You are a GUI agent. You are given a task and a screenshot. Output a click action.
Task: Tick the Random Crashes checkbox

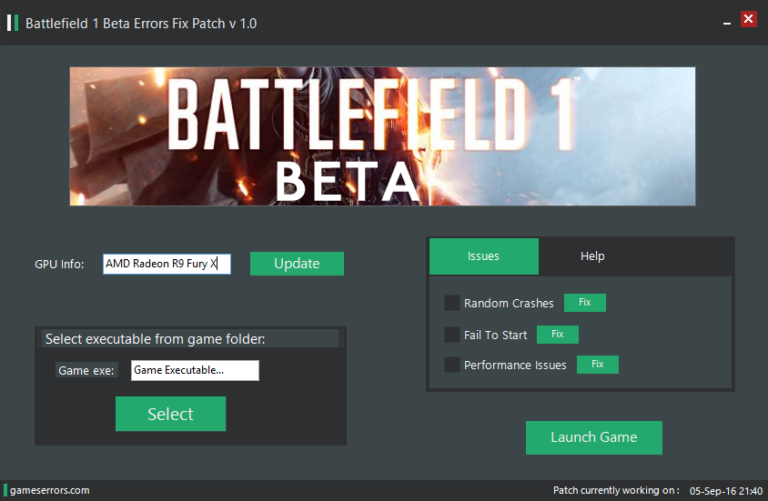point(452,303)
